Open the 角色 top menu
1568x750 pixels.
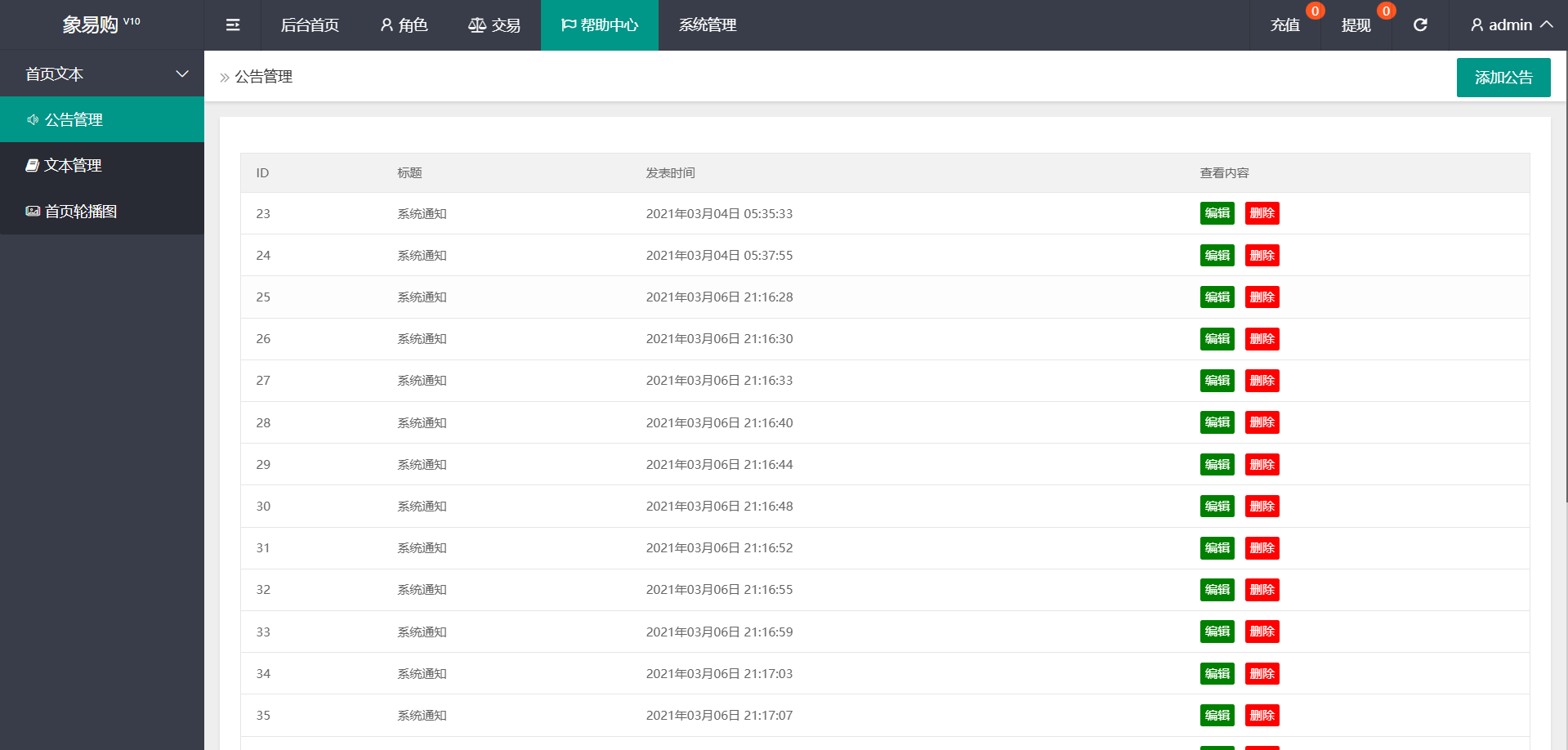[404, 25]
